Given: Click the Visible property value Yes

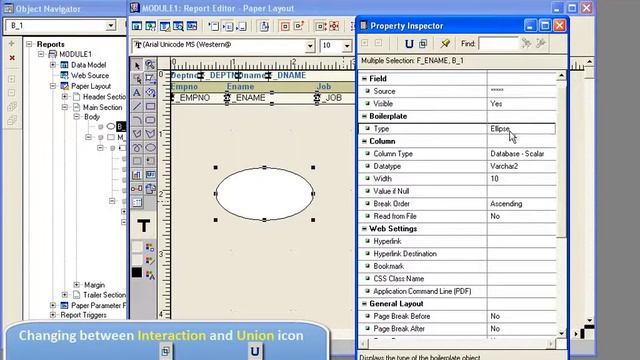Looking at the screenshot, I should 496,104.
